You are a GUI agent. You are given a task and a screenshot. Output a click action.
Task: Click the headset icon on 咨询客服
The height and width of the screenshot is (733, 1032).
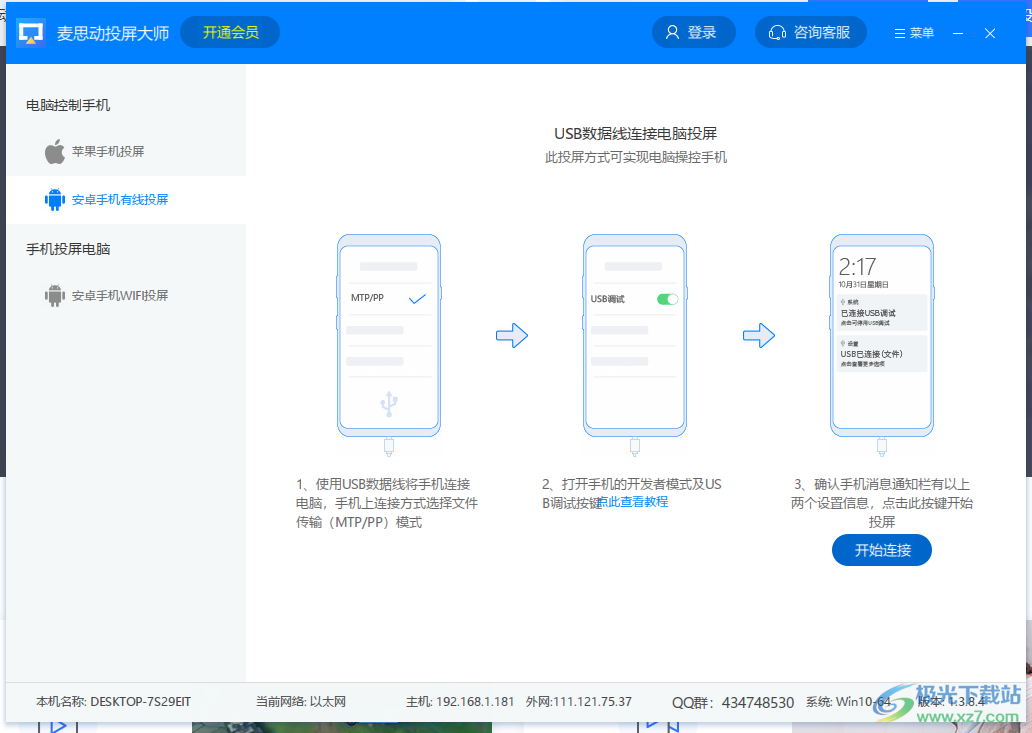coord(778,31)
